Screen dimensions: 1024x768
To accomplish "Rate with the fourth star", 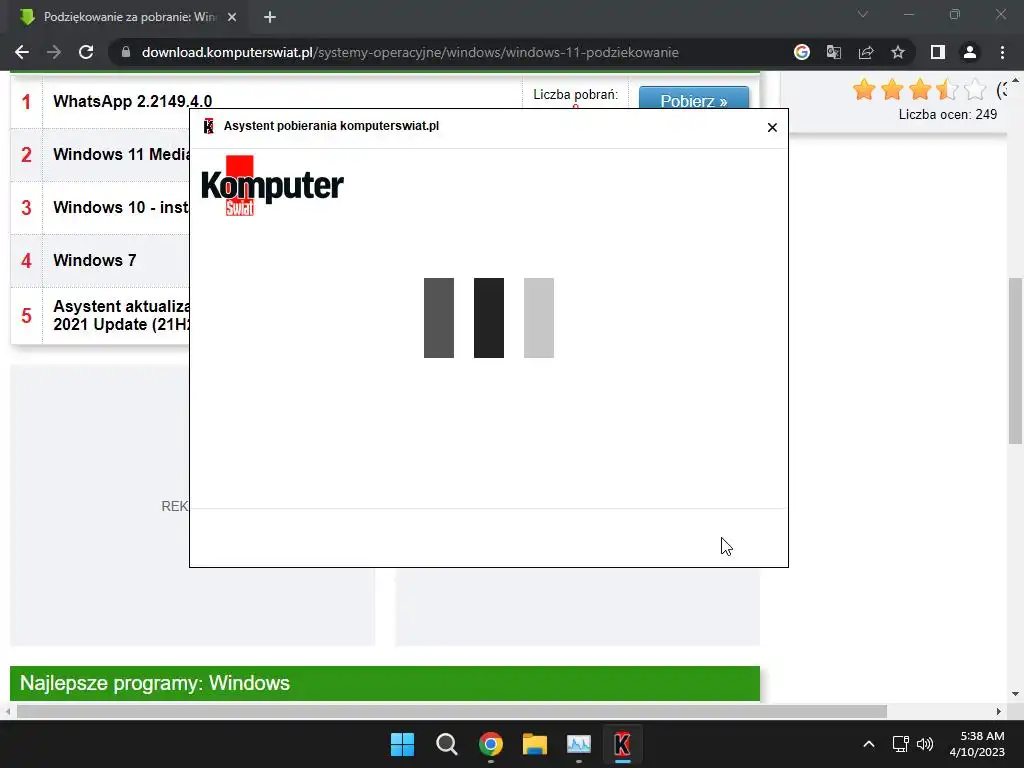I will click(x=947, y=89).
